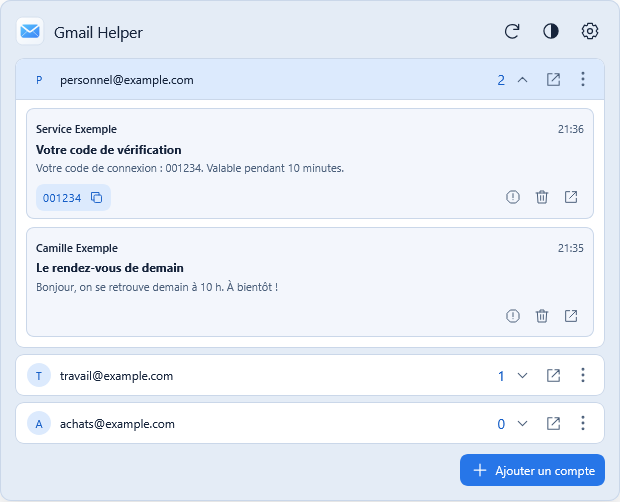Delete the Service Exemple email
This screenshot has width=620, height=502.
point(542,197)
